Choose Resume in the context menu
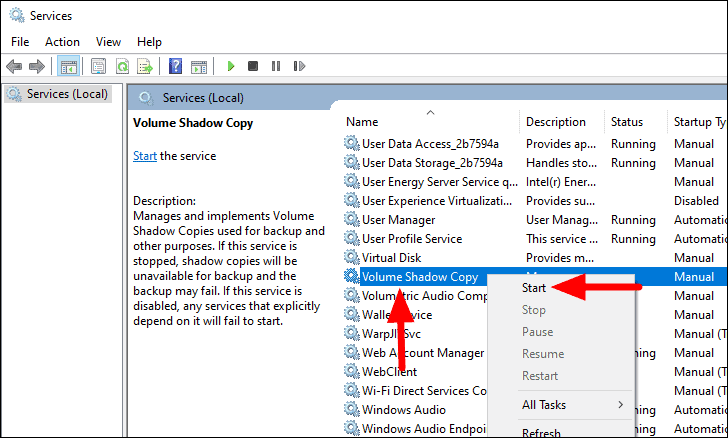Viewport: 728px width, 438px height. point(543,353)
